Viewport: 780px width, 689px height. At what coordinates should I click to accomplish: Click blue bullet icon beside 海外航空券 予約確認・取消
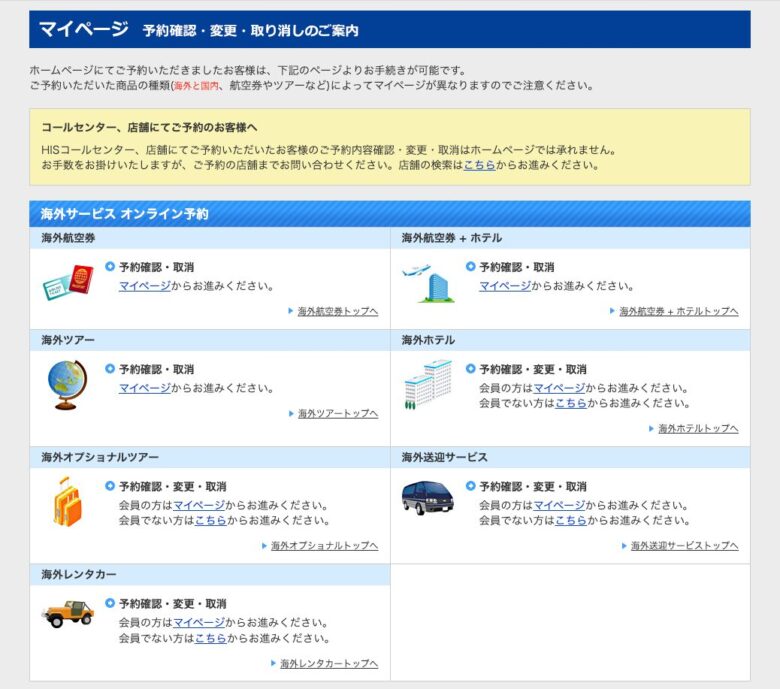coord(110,267)
